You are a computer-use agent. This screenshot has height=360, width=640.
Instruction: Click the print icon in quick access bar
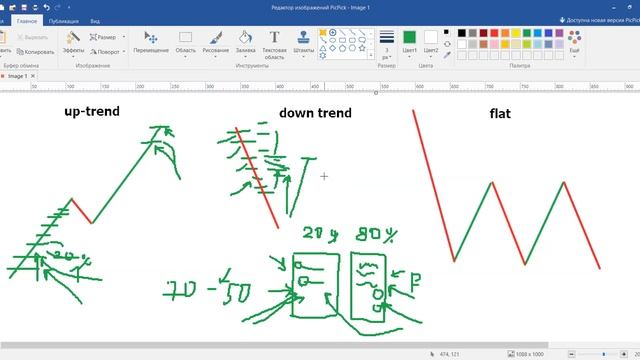[x=35, y=7]
